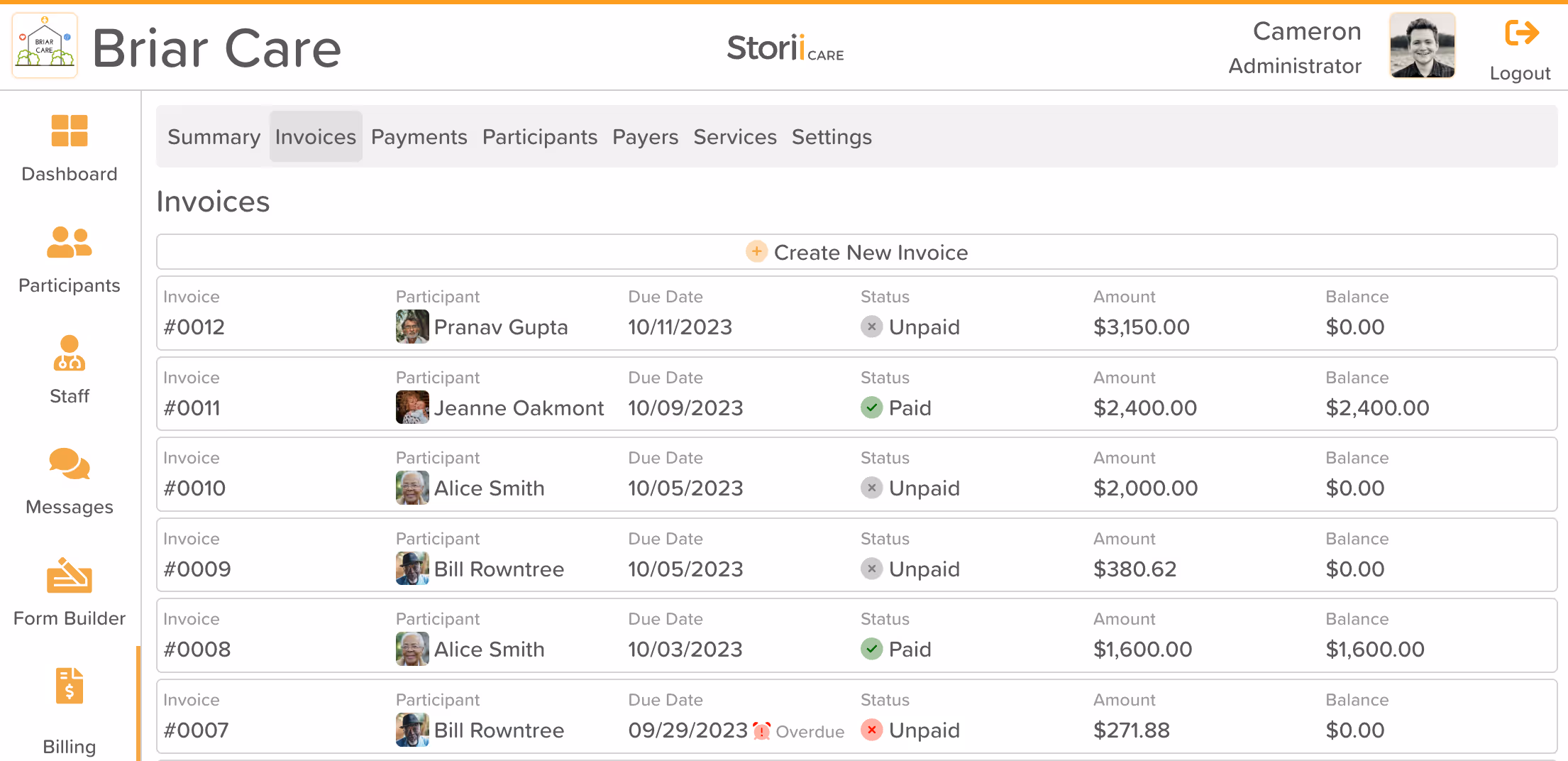Click the due date 10/03/2023
The width and height of the screenshot is (1568, 761).
(685, 649)
